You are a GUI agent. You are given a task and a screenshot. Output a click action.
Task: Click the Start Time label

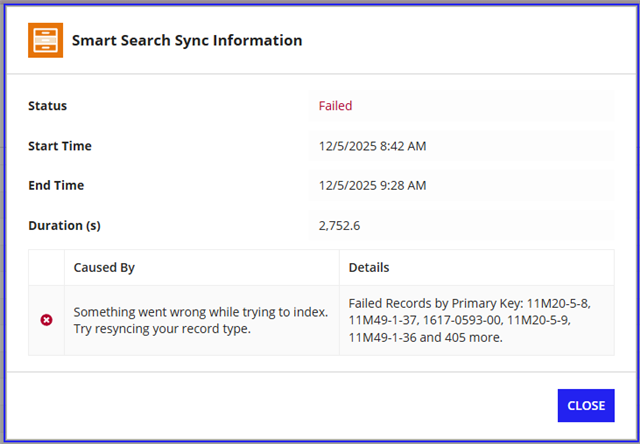pos(59,146)
